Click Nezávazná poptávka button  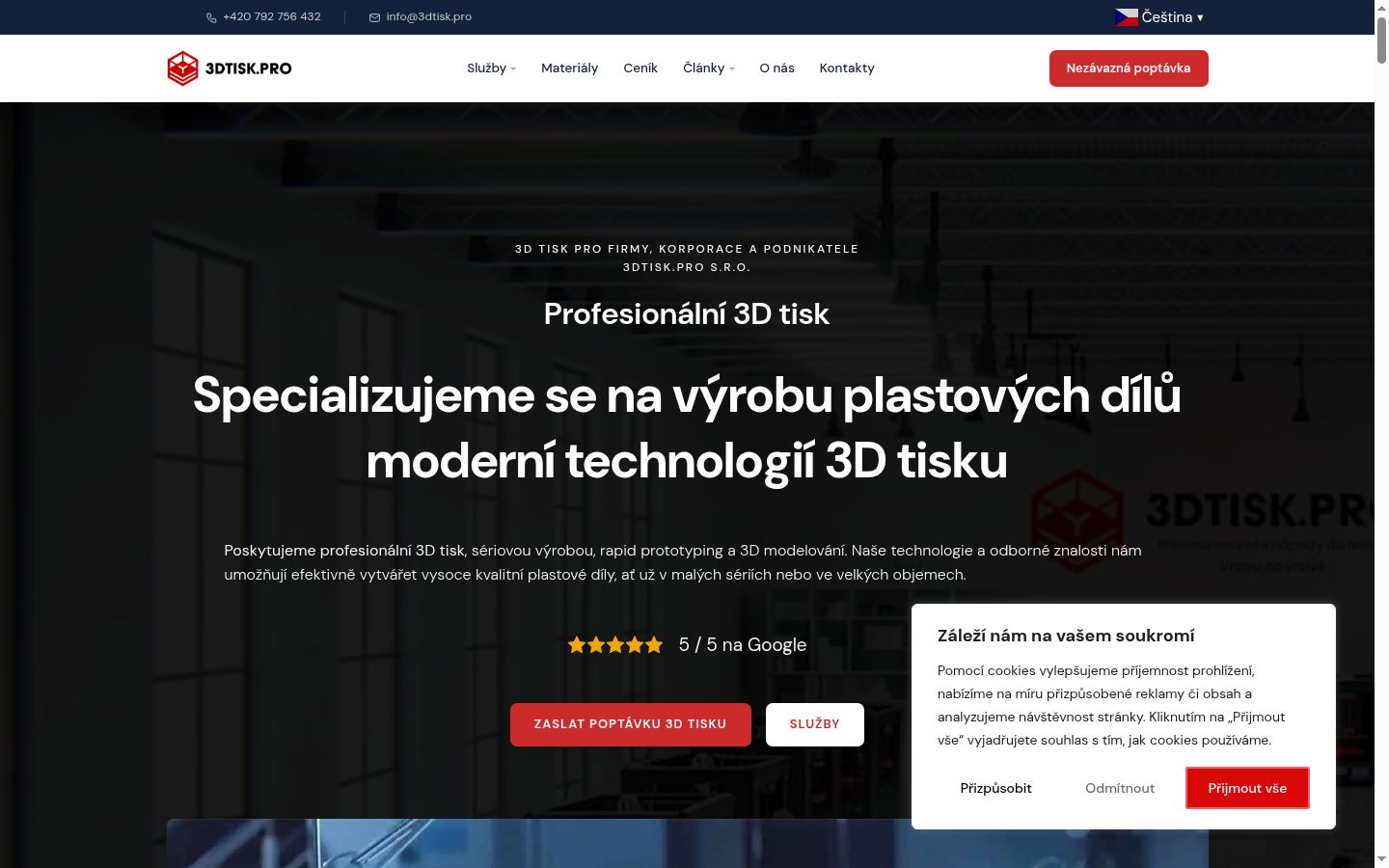1129,68
